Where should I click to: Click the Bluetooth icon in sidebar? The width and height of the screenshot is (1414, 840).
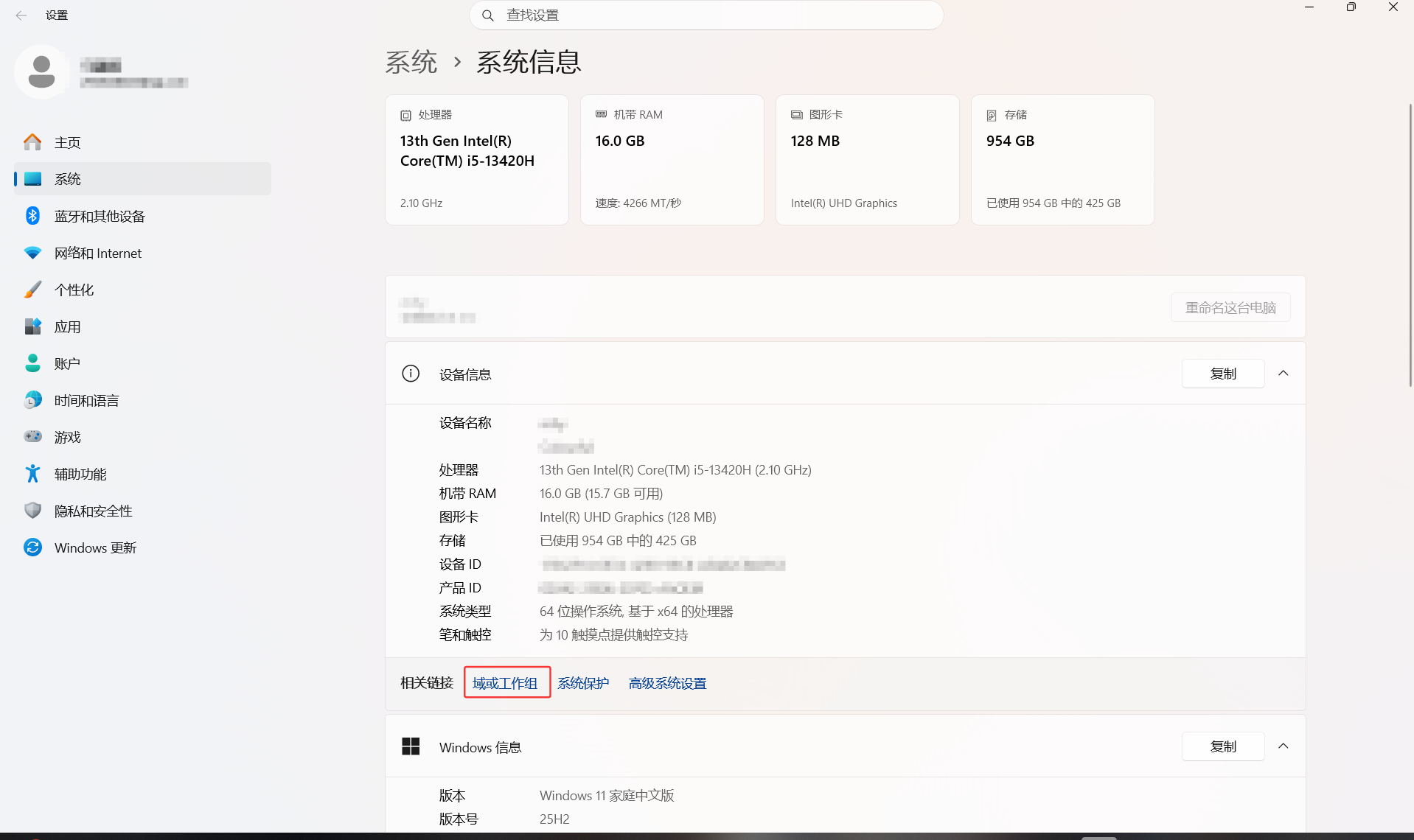[32, 216]
